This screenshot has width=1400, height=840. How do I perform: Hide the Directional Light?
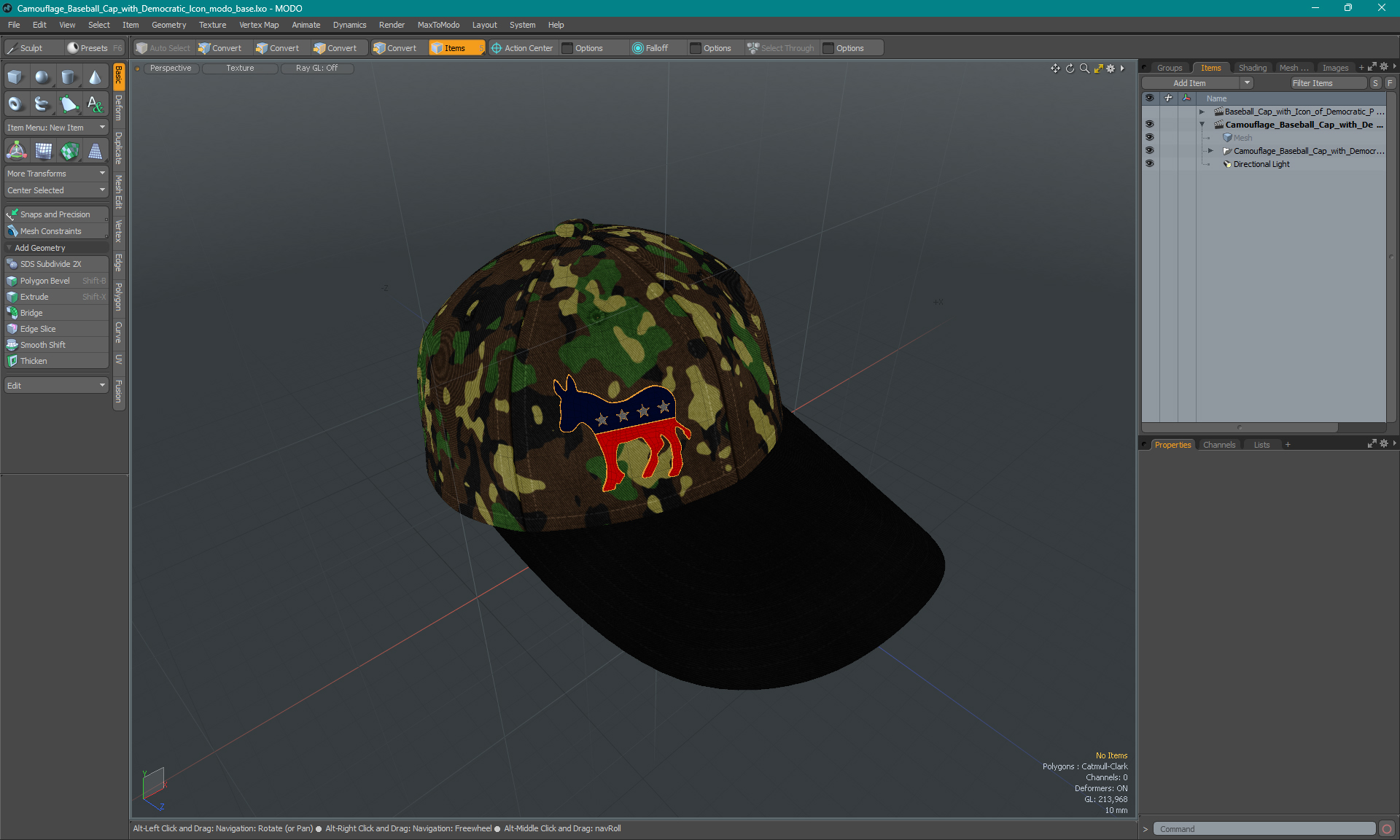coord(1149,164)
